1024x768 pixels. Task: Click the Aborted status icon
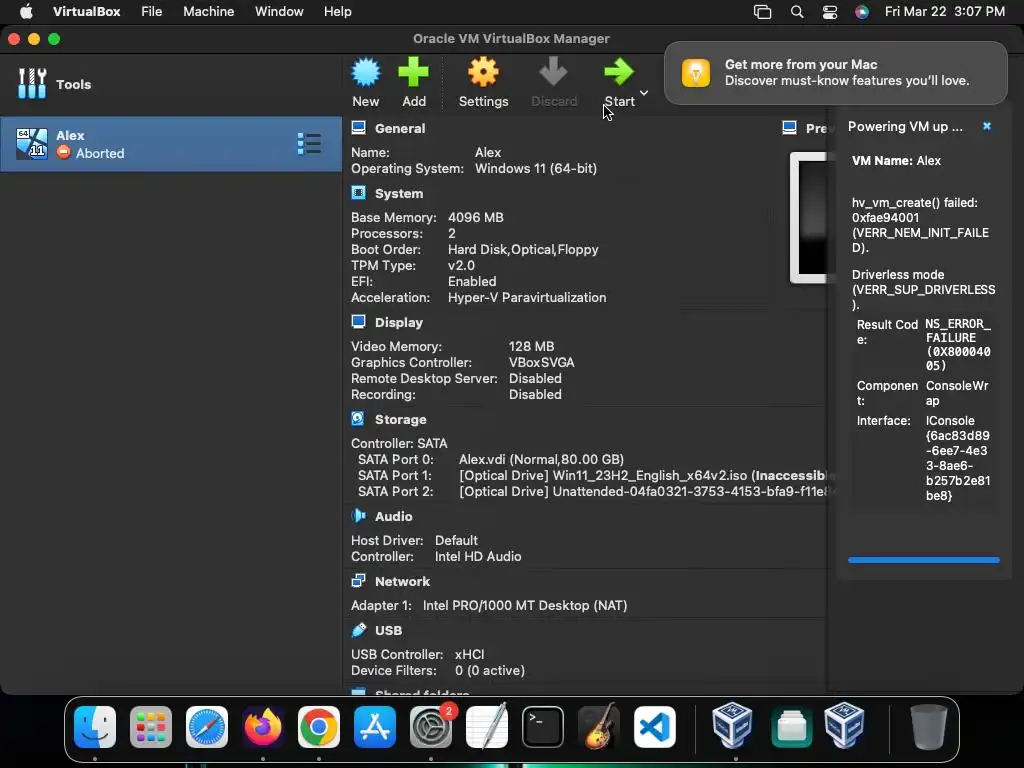[x=63, y=152]
